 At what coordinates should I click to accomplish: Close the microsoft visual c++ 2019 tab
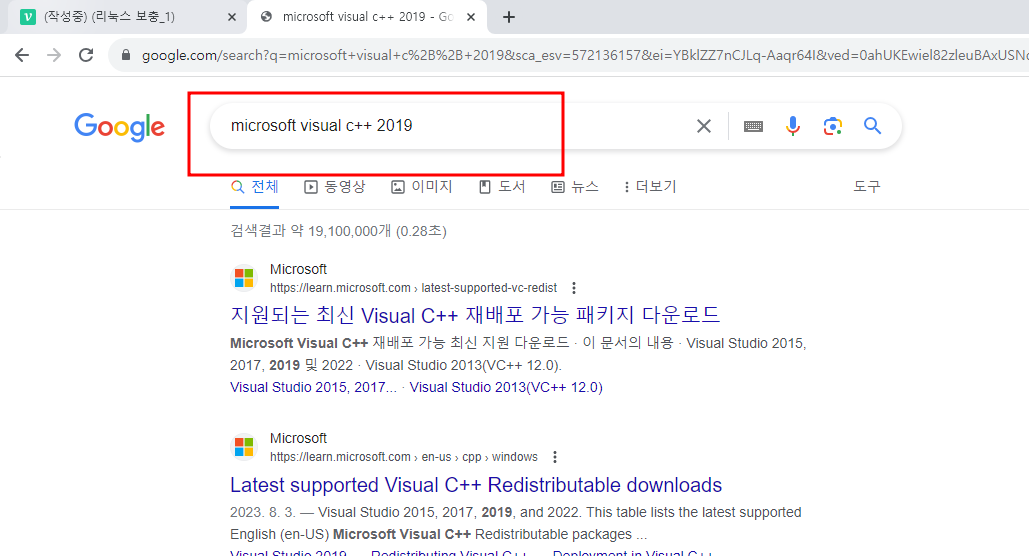(x=471, y=17)
